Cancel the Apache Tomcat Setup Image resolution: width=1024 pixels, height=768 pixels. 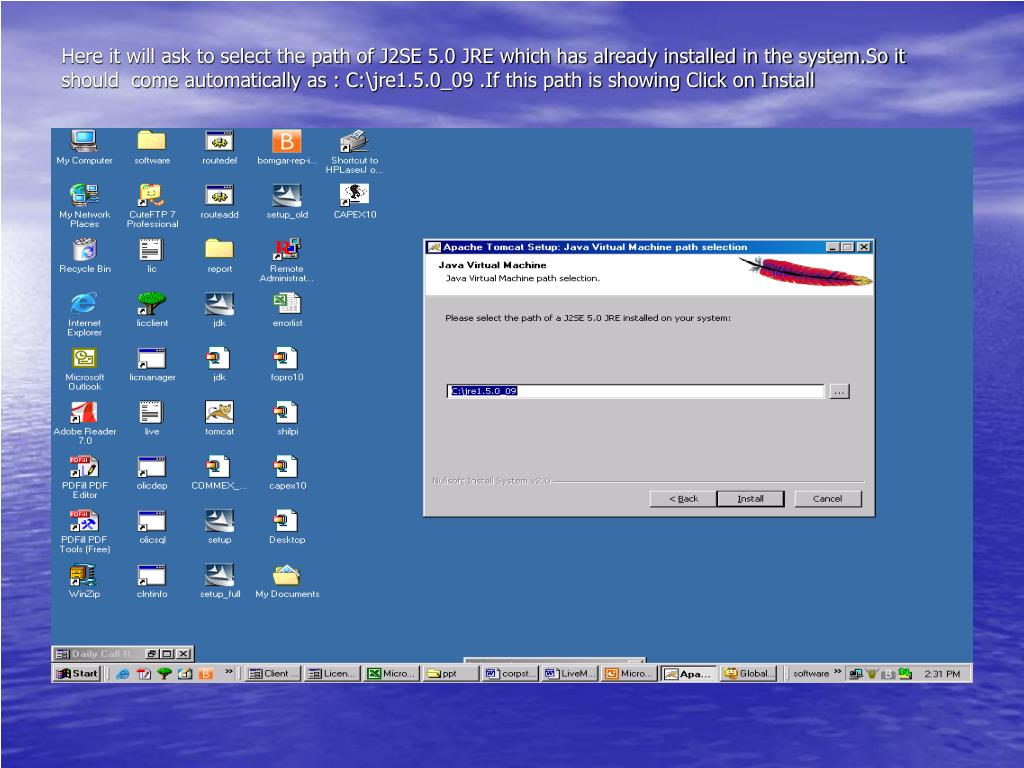tap(827, 498)
